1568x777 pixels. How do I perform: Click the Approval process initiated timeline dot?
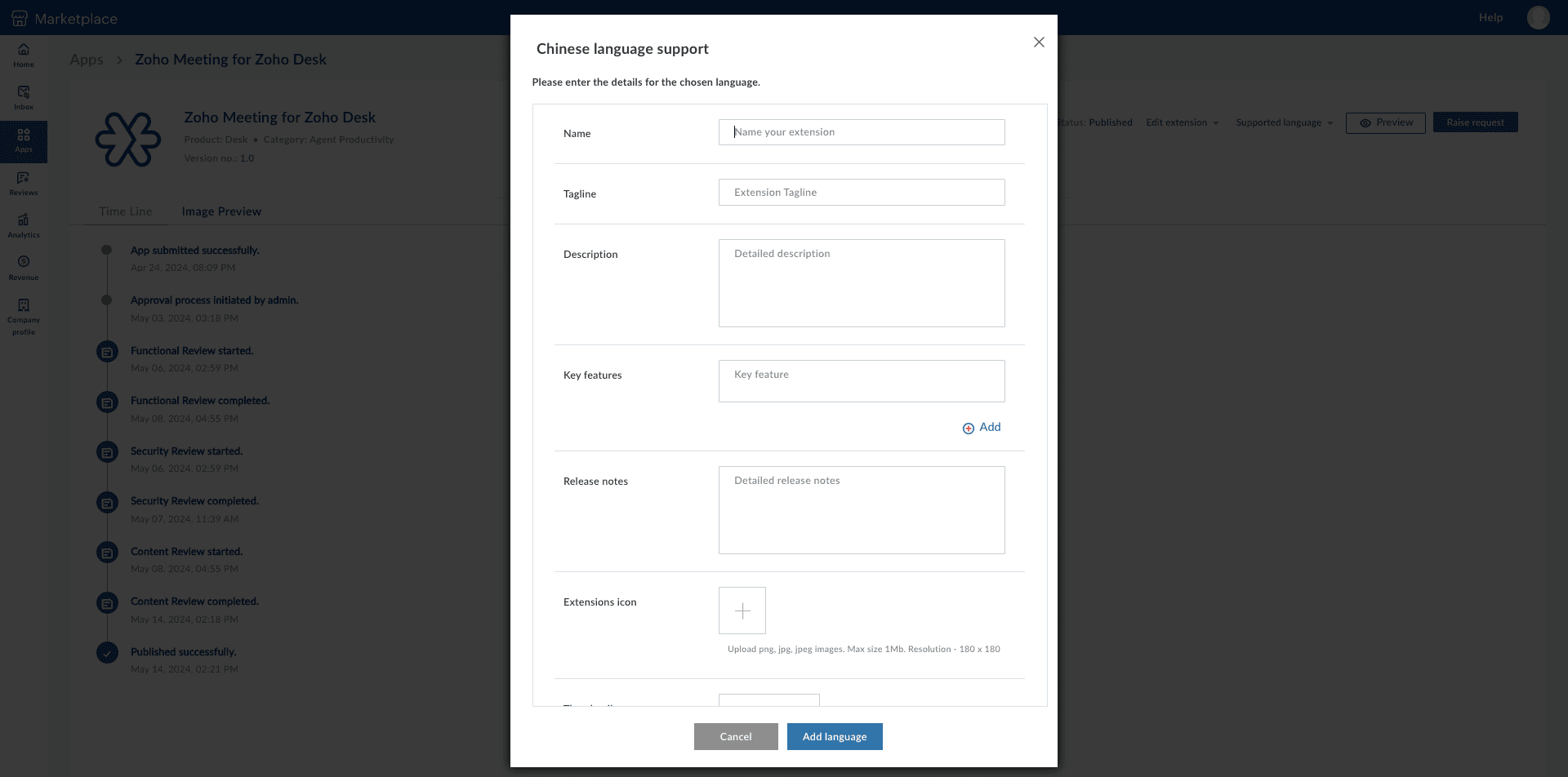click(x=106, y=300)
